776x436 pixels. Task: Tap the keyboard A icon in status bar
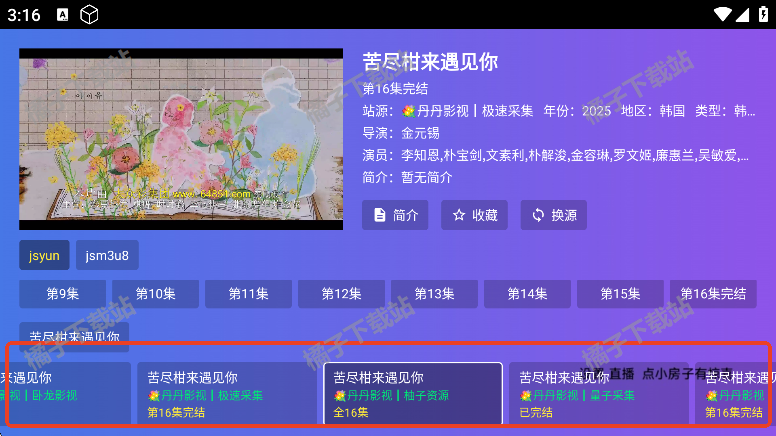pyautogui.click(x=62, y=15)
